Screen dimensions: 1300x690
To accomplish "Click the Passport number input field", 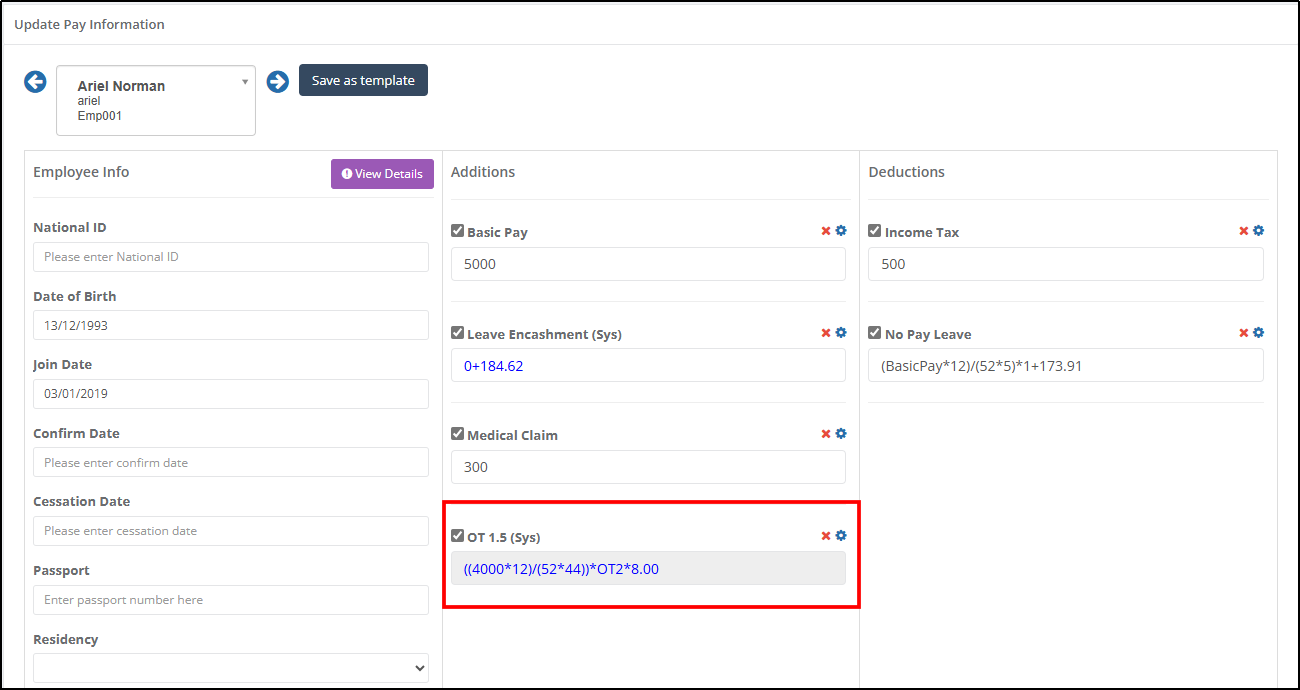I will [x=231, y=600].
